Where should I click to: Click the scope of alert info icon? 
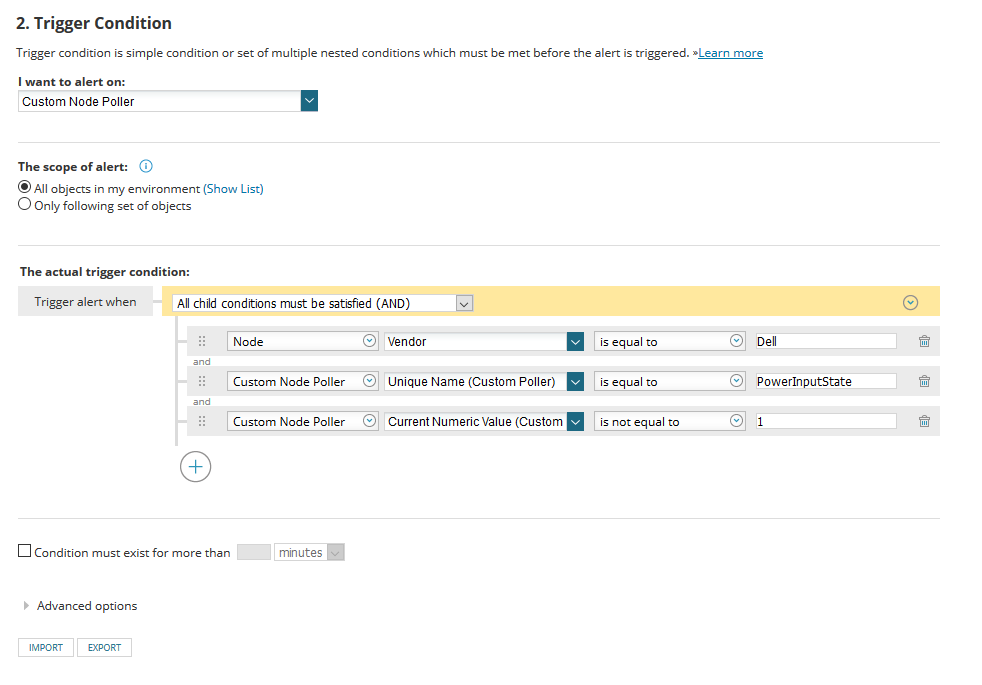click(145, 167)
